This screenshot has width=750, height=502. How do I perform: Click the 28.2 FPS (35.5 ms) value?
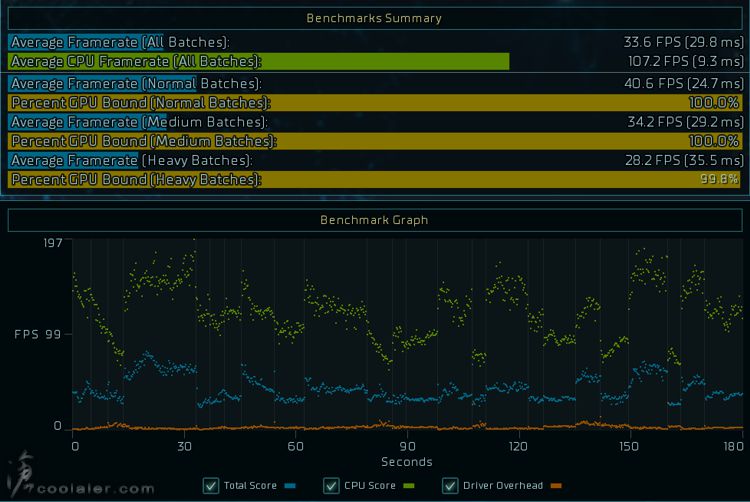pyautogui.click(x=684, y=160)
